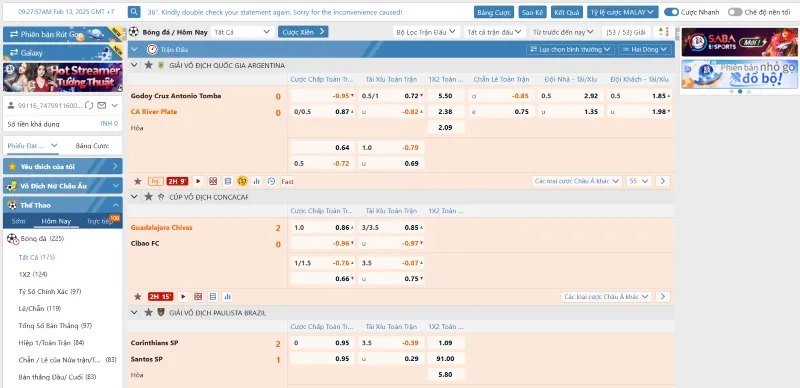
Task: Open the Hot Streamer Tướng Thuật banner
Action: click(63, 77)
